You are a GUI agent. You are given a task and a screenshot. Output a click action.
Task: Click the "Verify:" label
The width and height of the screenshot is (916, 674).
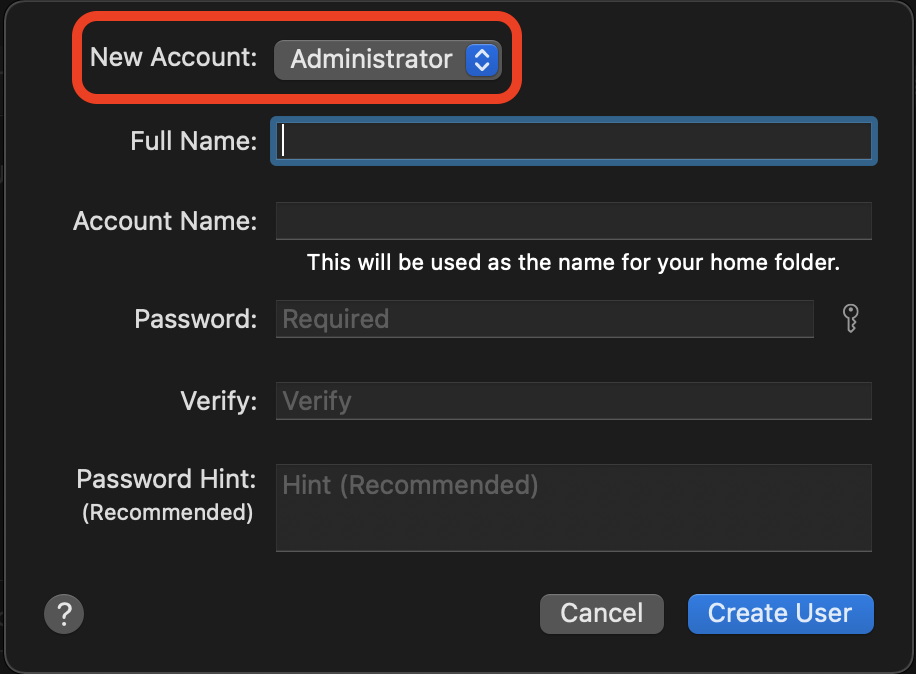tap(219, 401)
